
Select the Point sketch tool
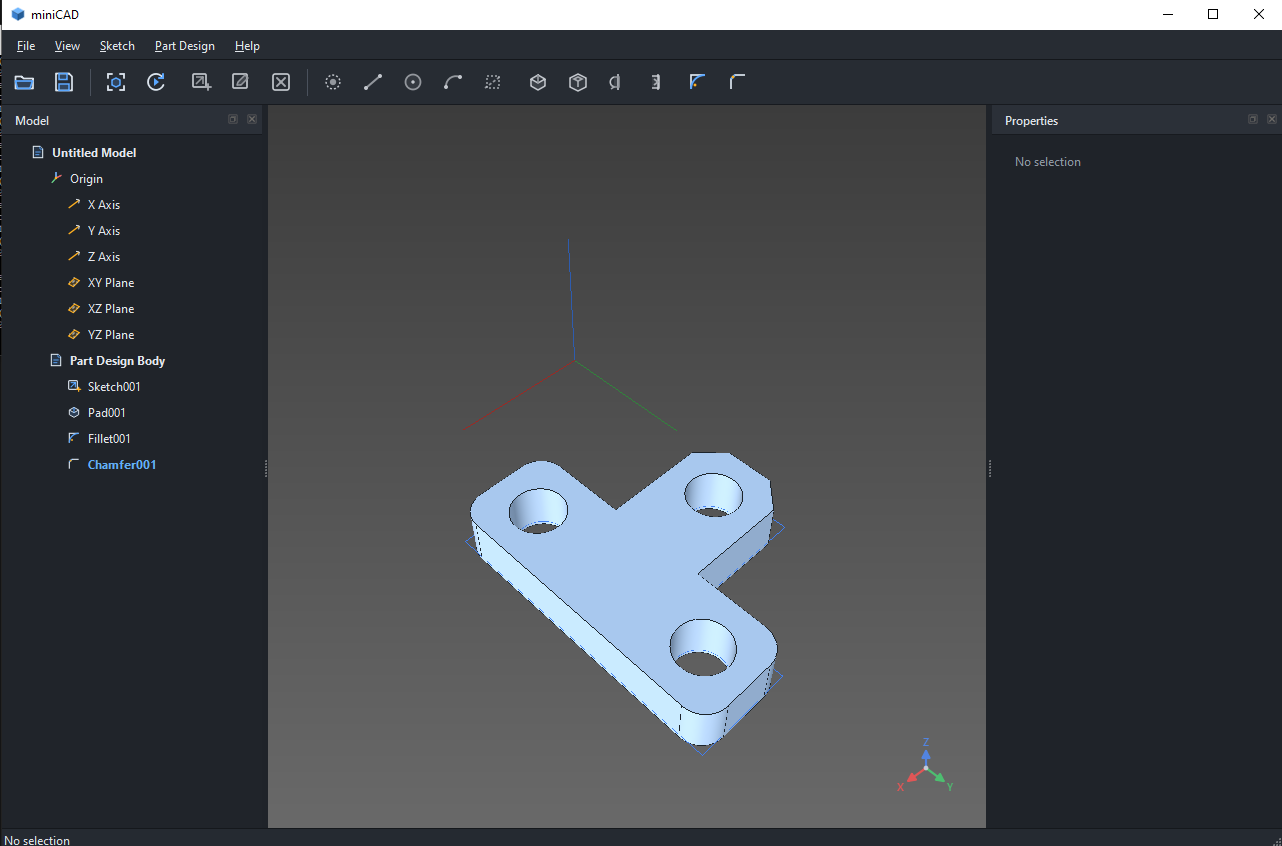(x=333, y=82)
